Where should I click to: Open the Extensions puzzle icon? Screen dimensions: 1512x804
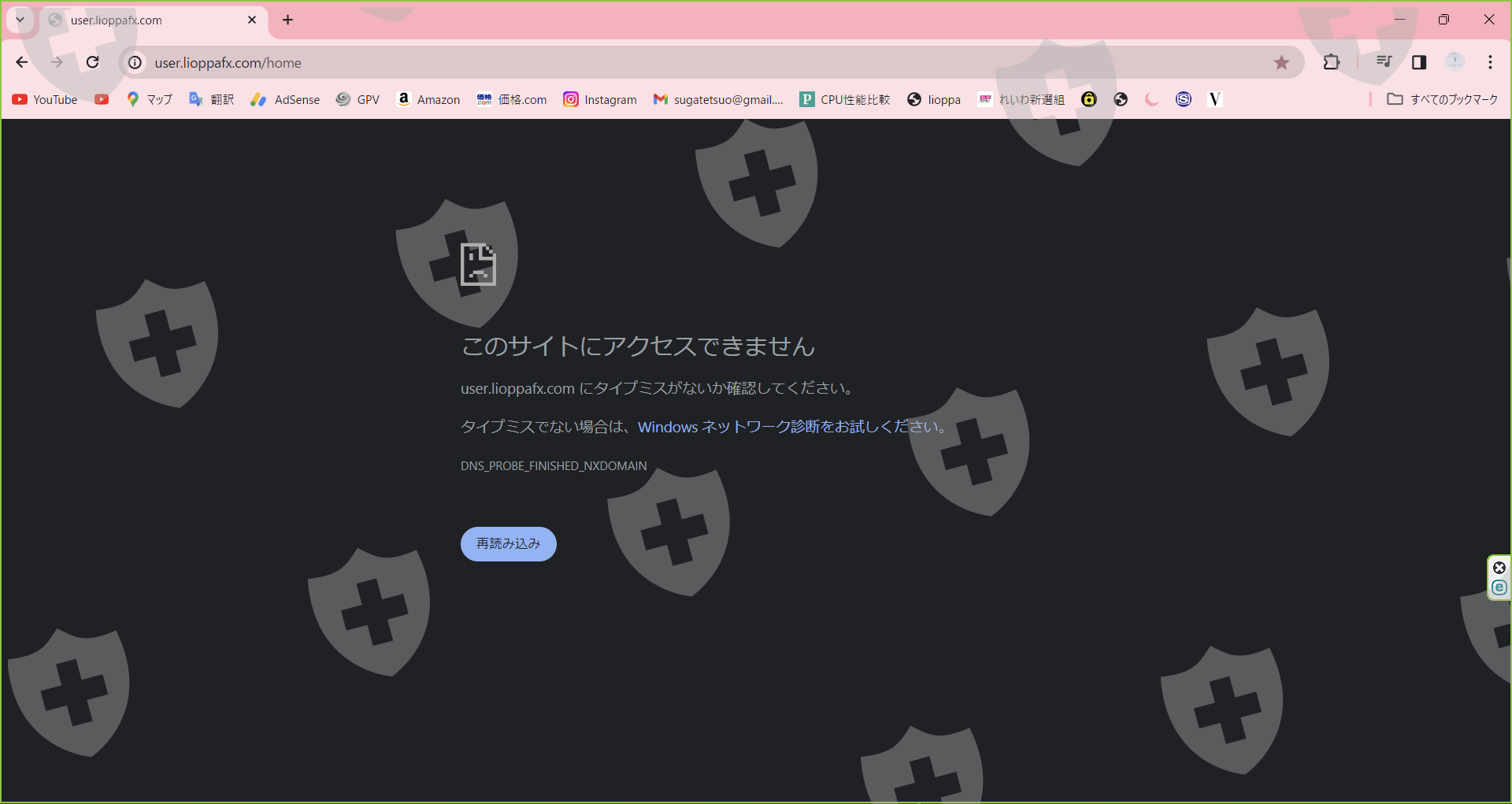1332,62
